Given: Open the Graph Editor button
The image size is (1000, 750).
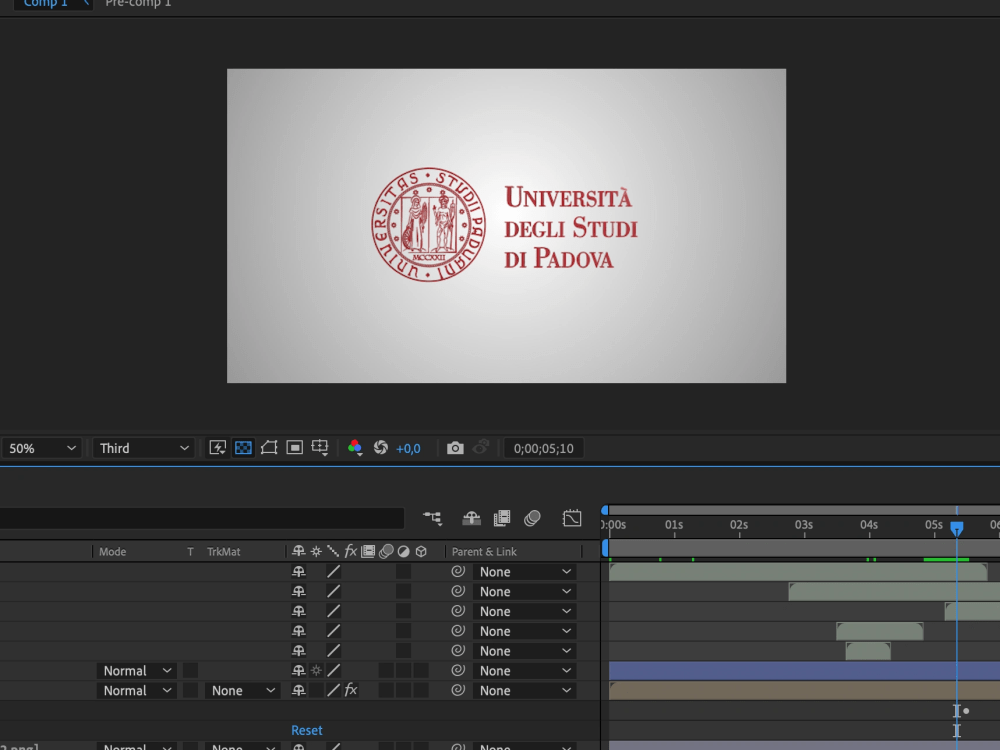Looking at the screenshot, I should tap(572, 518).
